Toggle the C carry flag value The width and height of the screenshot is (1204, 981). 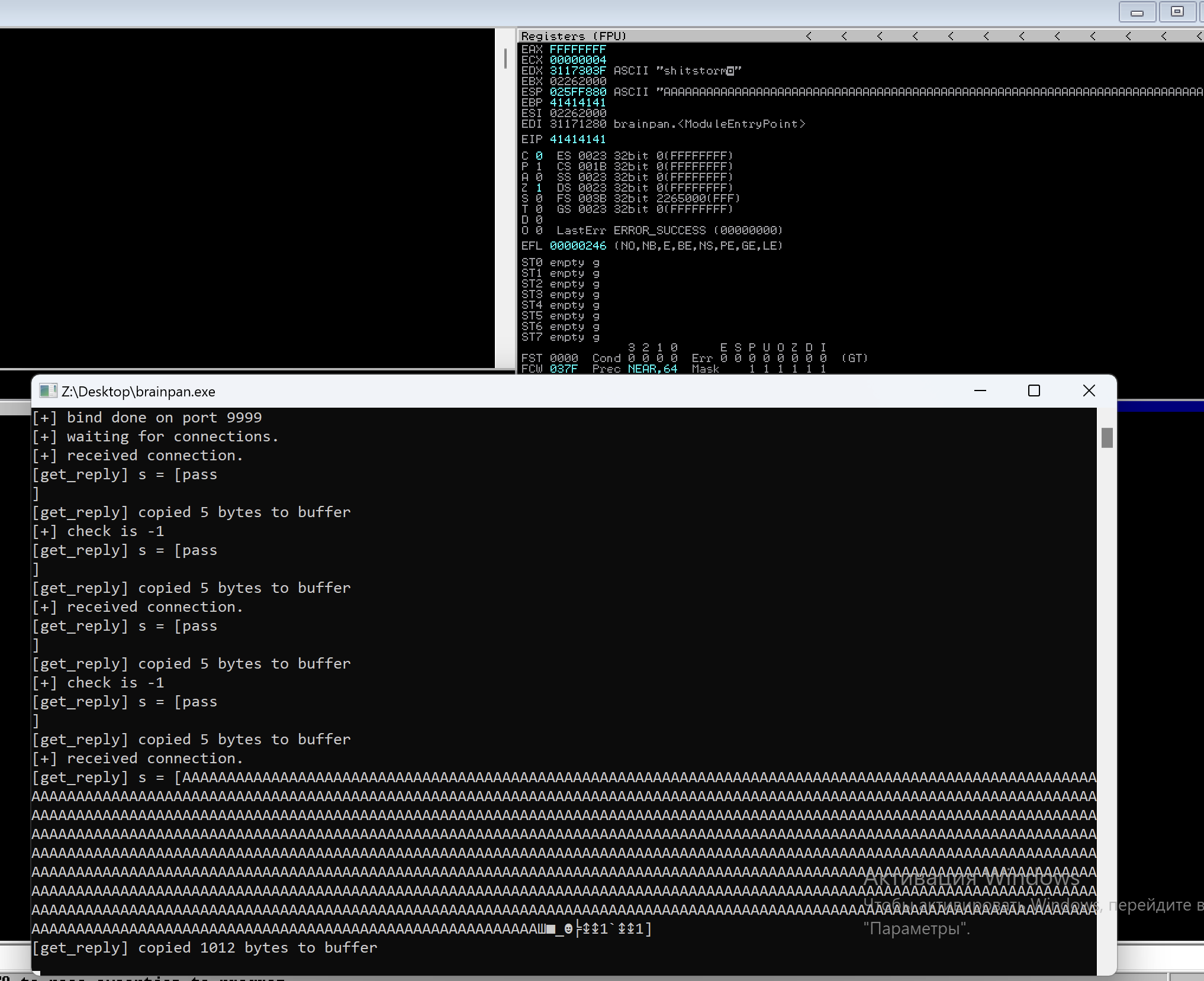[x=539, y=156]
